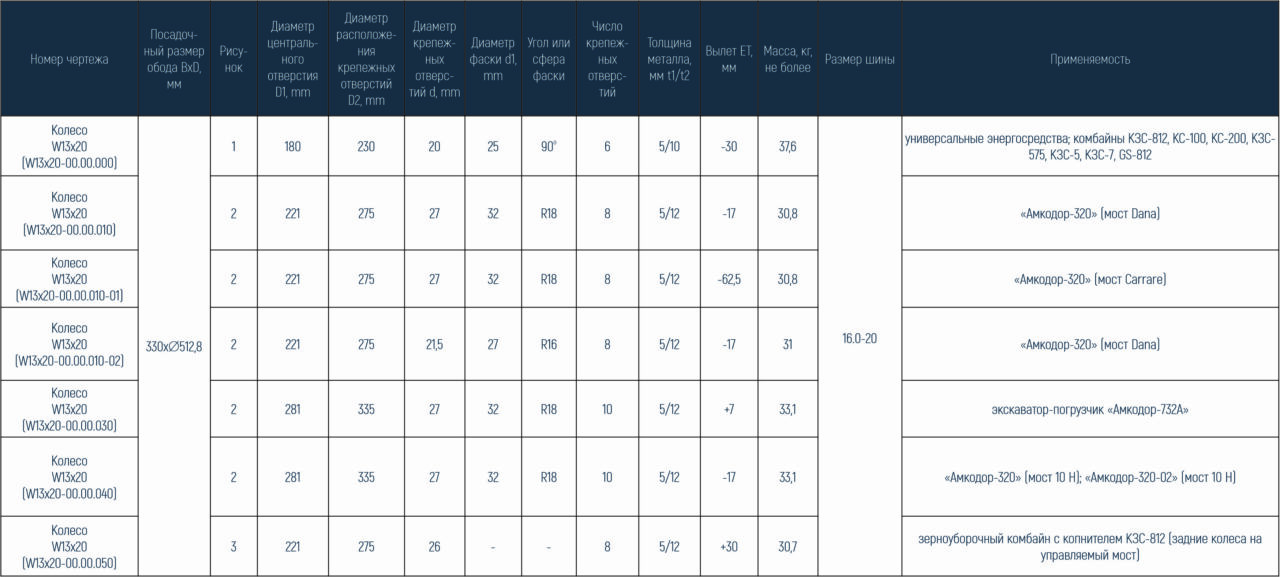Select the +30 offset value
Image resolution: width=1280 pixels, height=577 pixels.
point(729,547)
